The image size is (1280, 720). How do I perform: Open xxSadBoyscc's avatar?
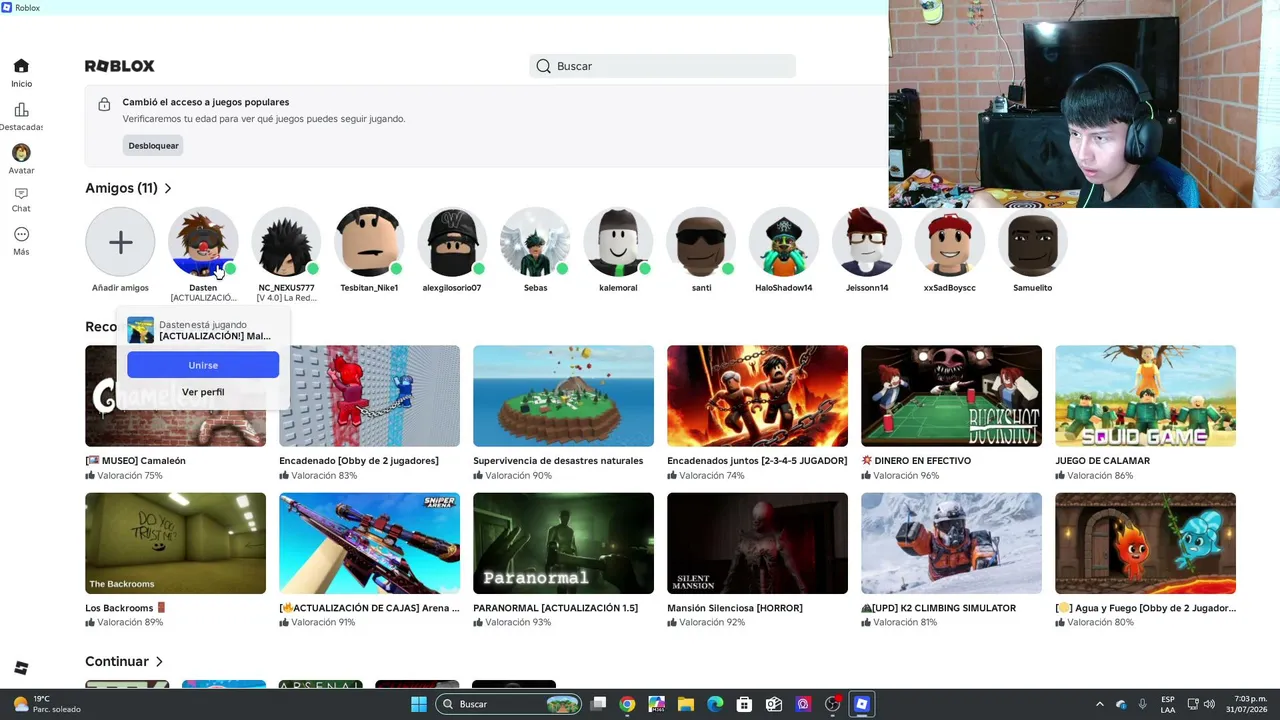click(x=950, y=242)
